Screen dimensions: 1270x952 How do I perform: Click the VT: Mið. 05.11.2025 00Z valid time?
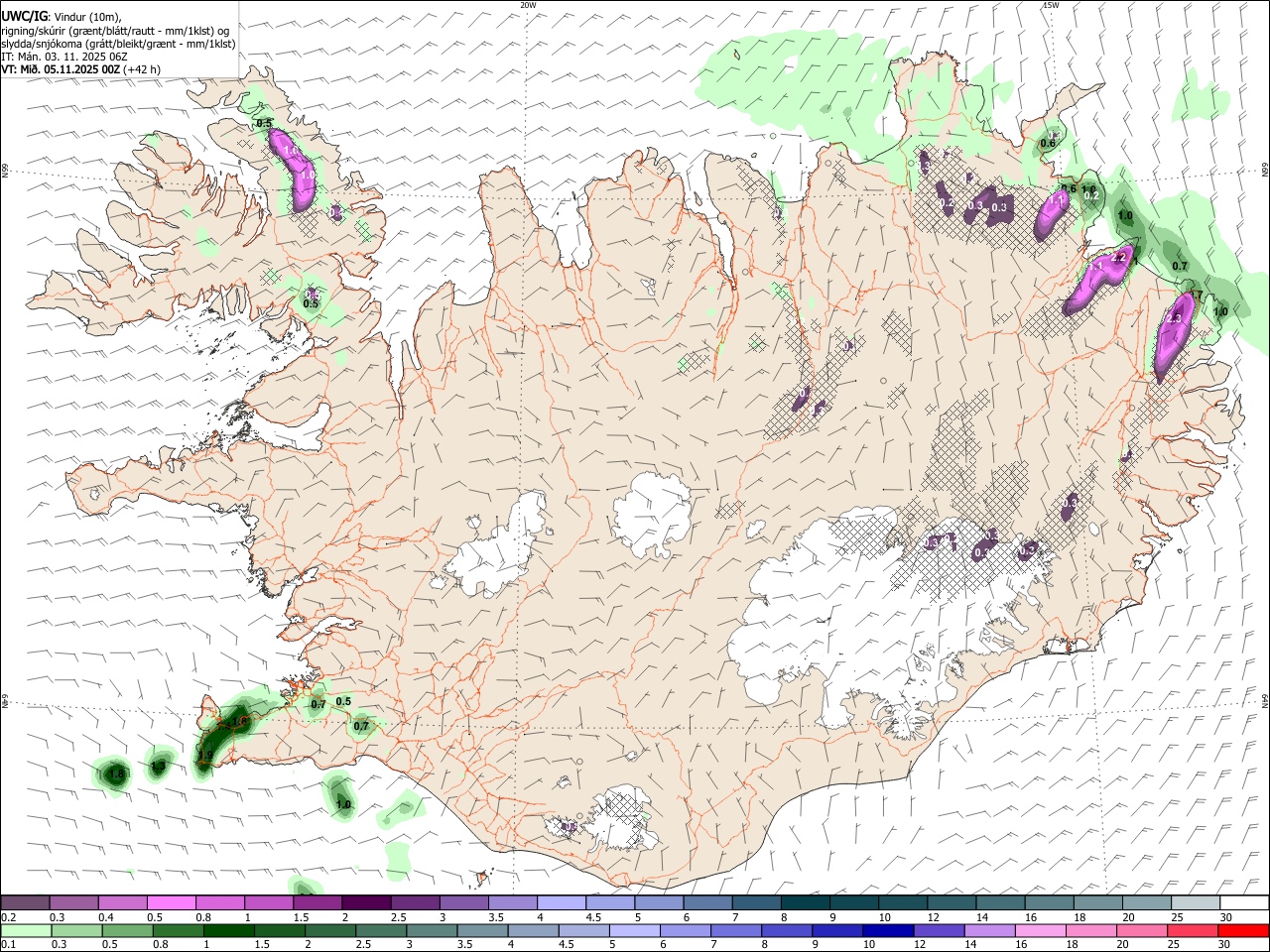[61, 69]
